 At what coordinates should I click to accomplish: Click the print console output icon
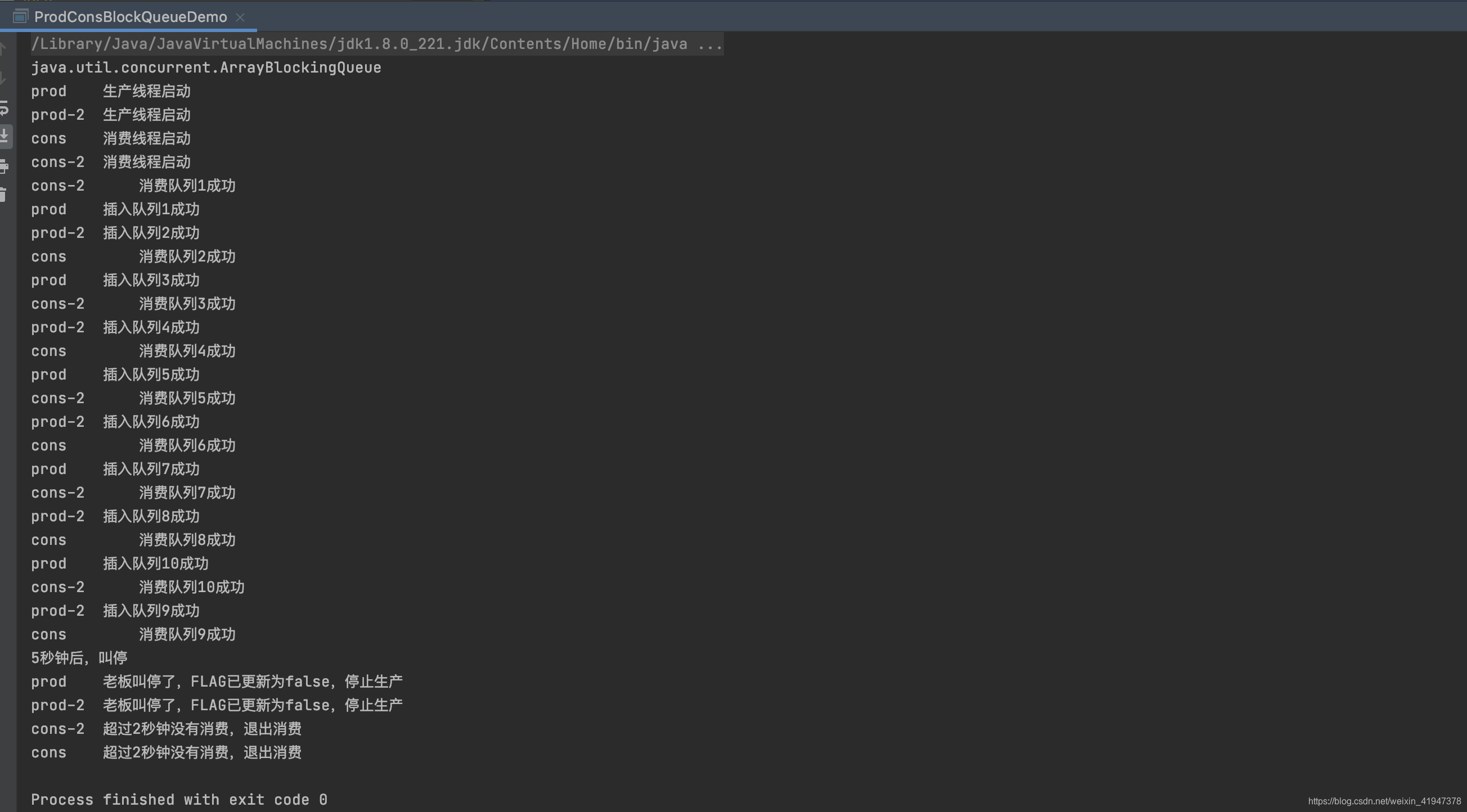click(x=4, y=166)
